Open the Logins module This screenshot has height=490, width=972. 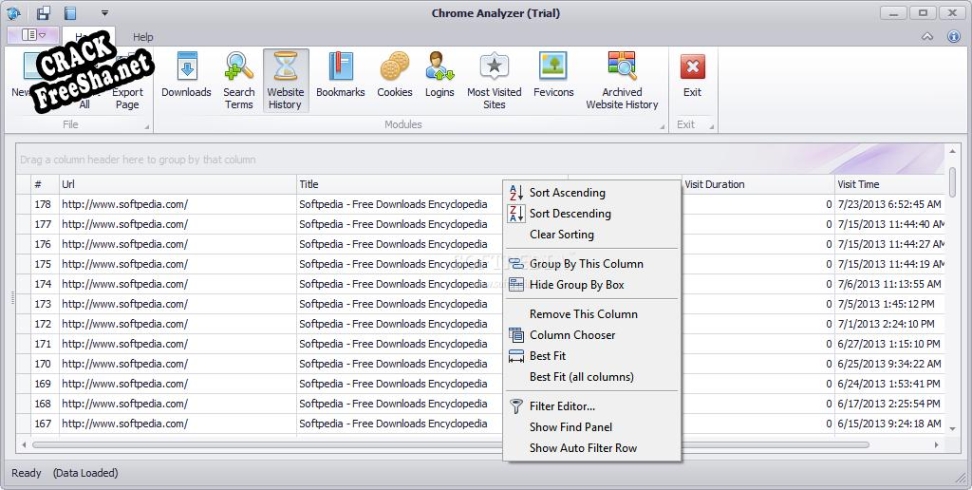click(x=439, y=78)
